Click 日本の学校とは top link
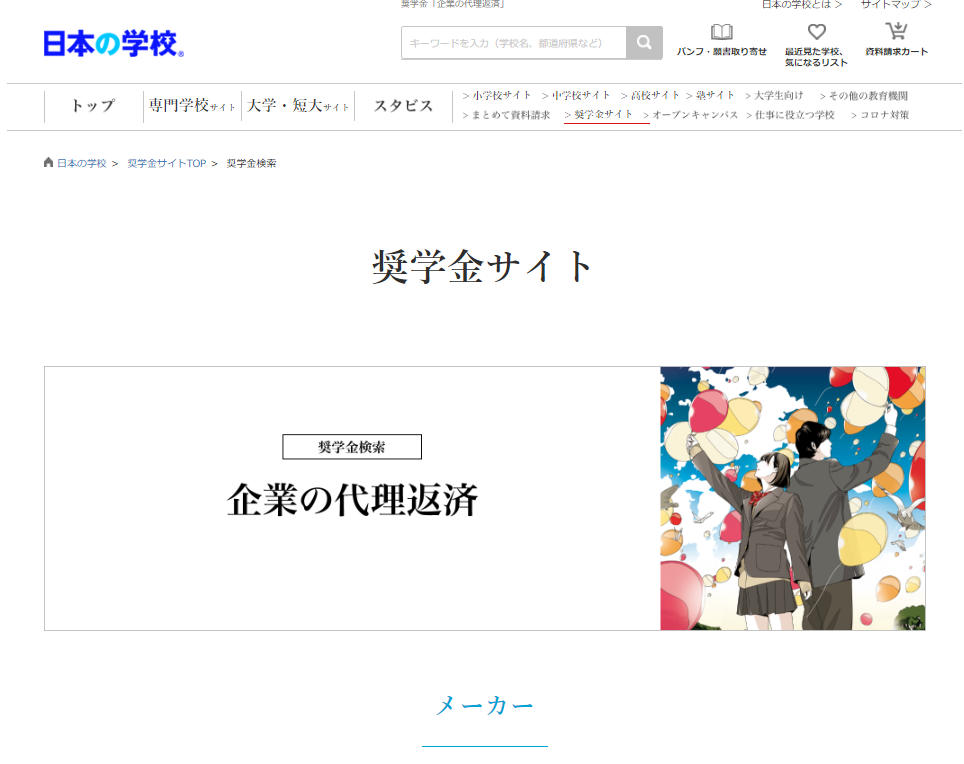This screenshot has height=764, width=964. [802, 4]
